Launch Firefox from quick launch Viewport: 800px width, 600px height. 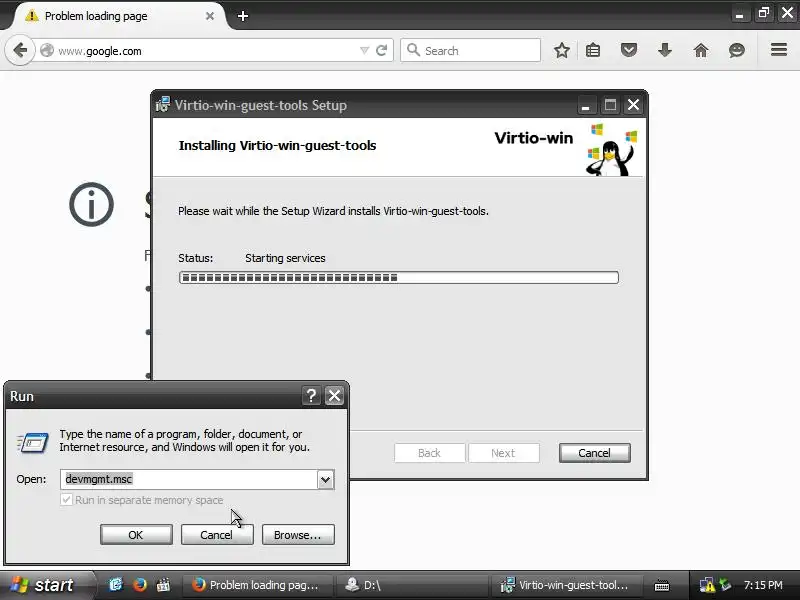point(139,584)
